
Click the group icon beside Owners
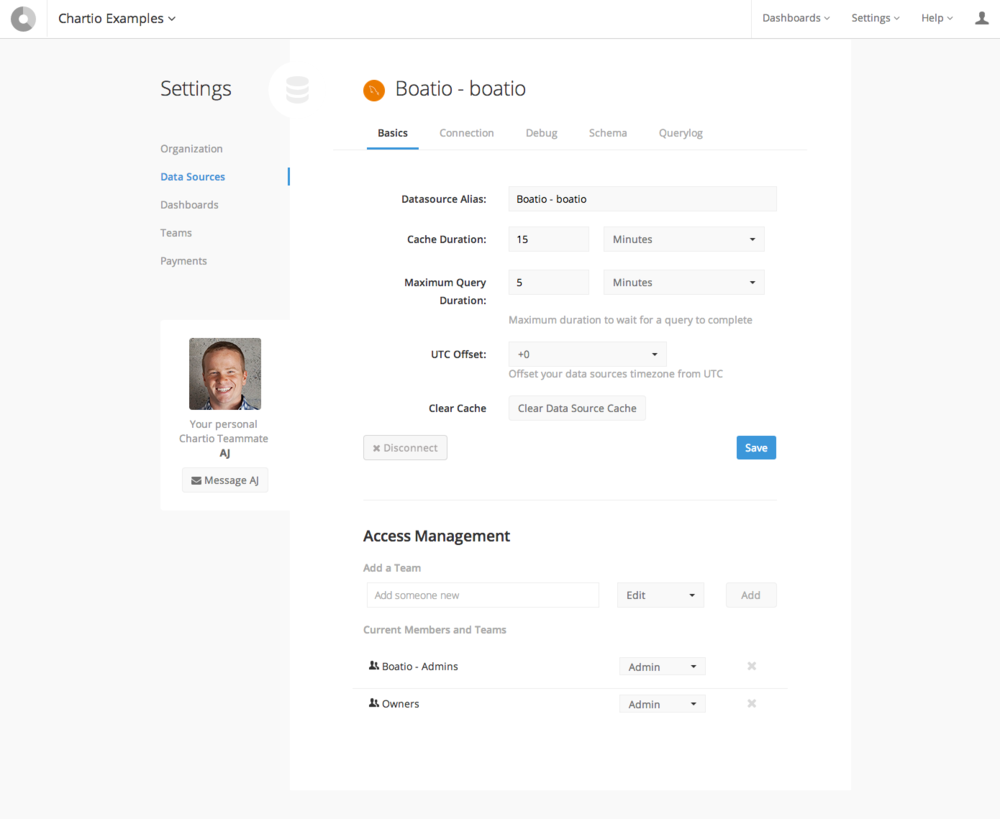click(x=374, y=703)
